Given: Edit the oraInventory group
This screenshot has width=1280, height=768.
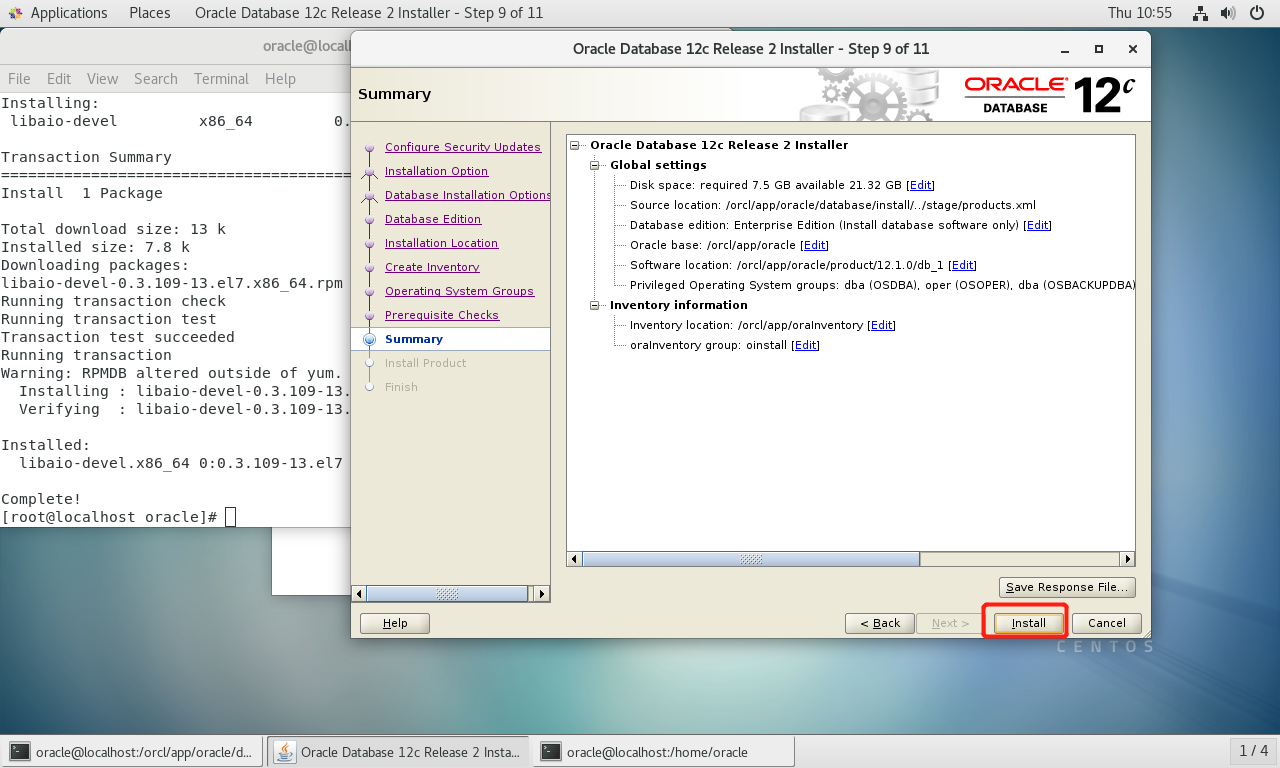Looking at the screenshot, I should [x=805, y=345].
